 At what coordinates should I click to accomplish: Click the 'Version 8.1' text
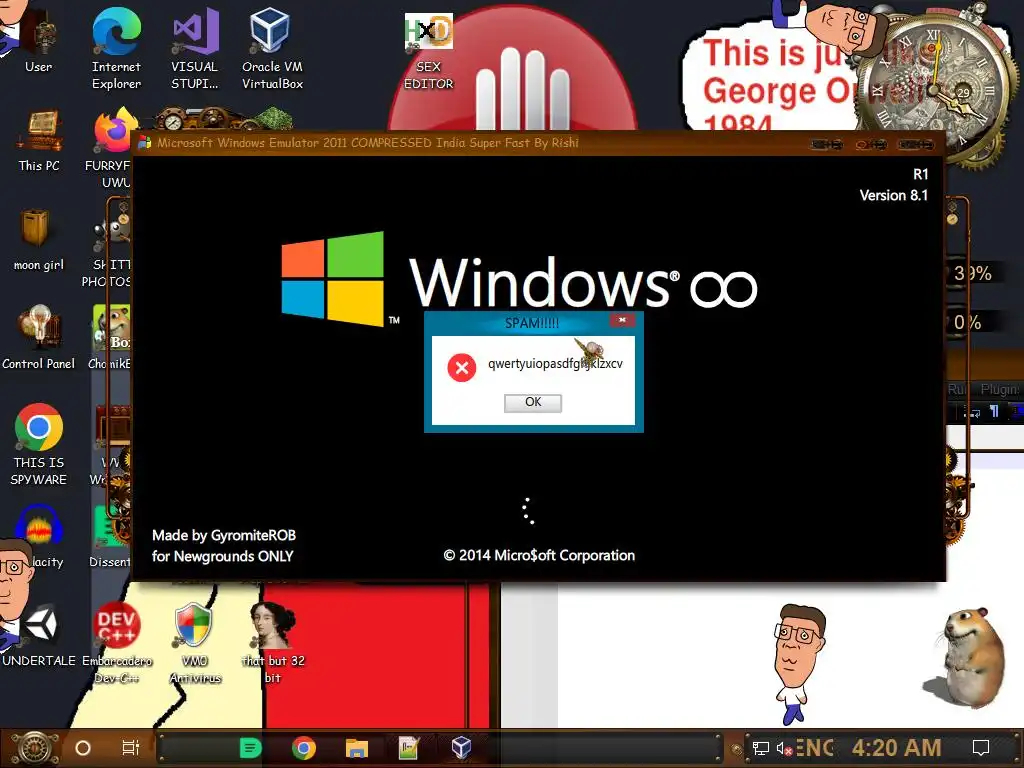[893, 195]
